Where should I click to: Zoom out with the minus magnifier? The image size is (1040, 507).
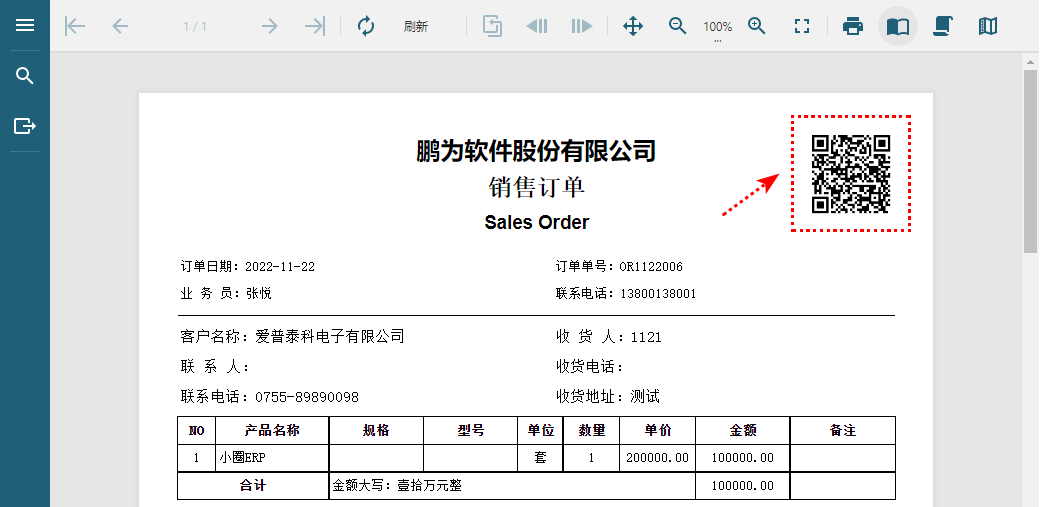[x=678, y=26]
